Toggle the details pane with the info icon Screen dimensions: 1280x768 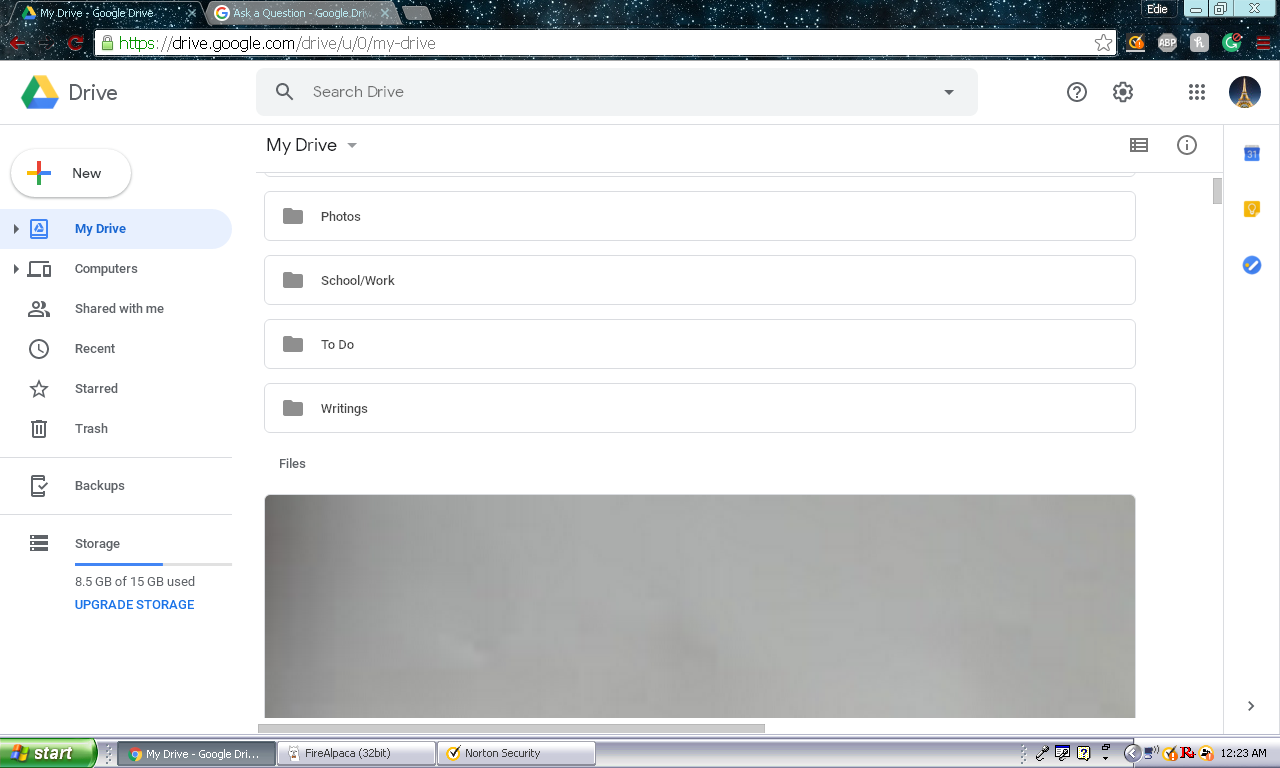pyautogui.click(x=1187, y=145)
